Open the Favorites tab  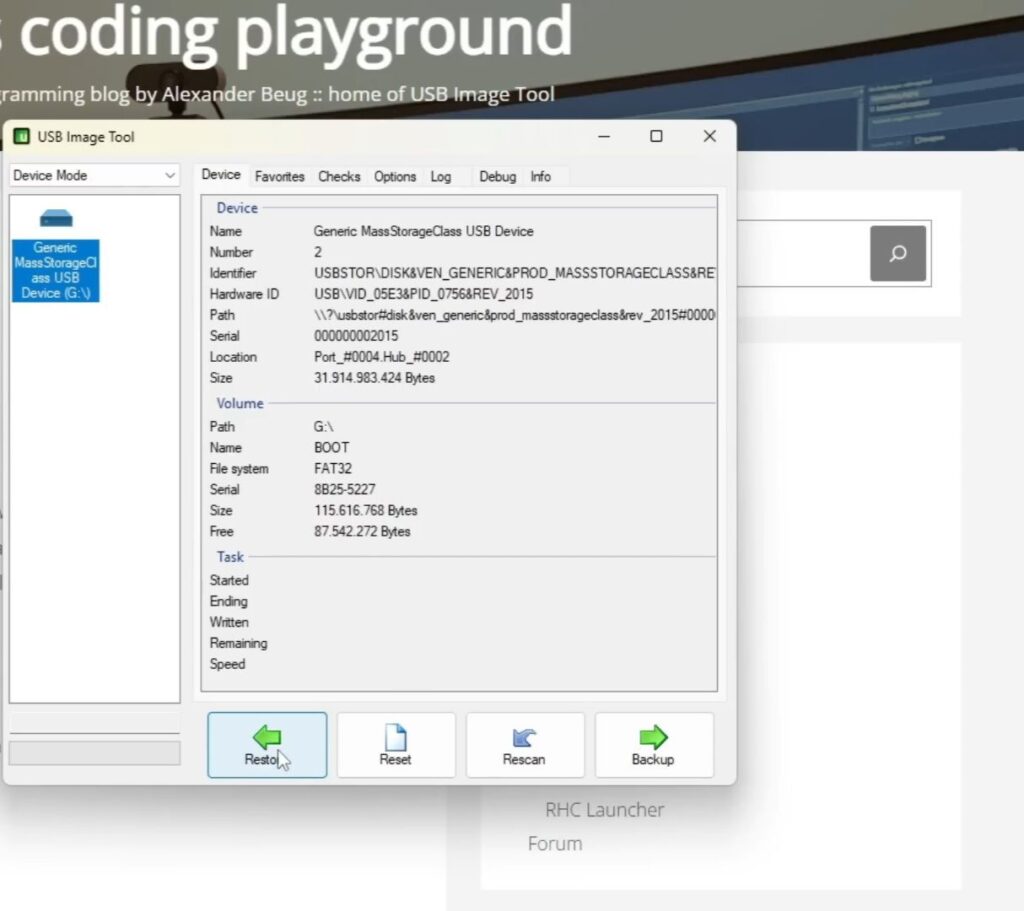280,176
